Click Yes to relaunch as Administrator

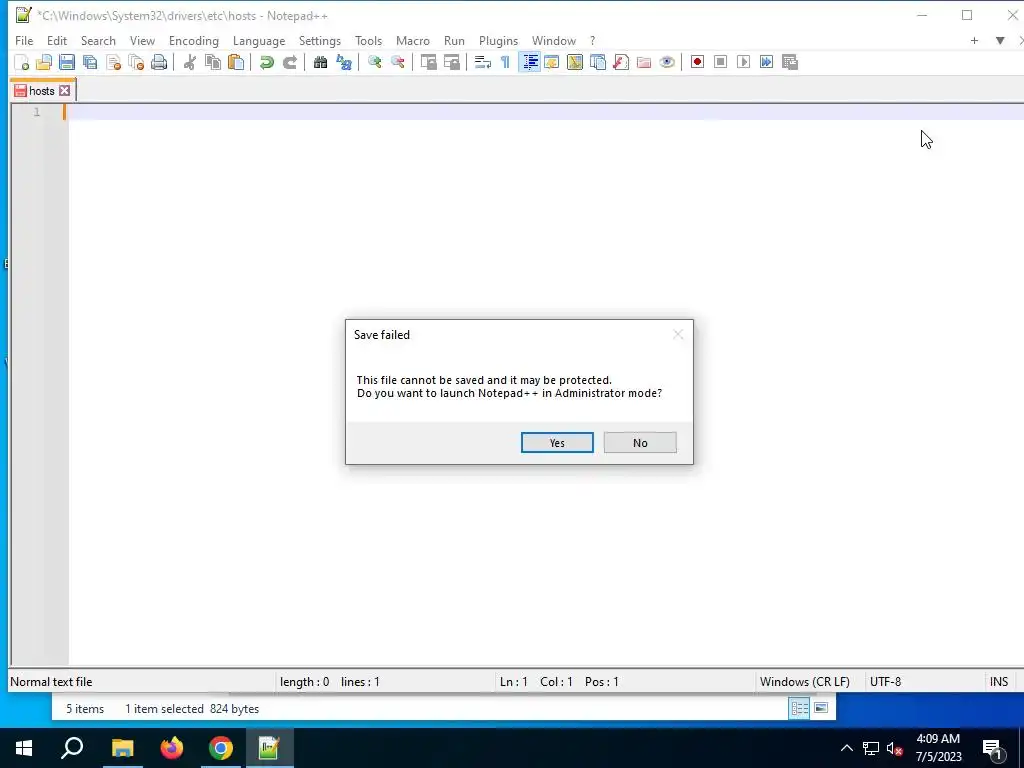(x=557, y=443)
